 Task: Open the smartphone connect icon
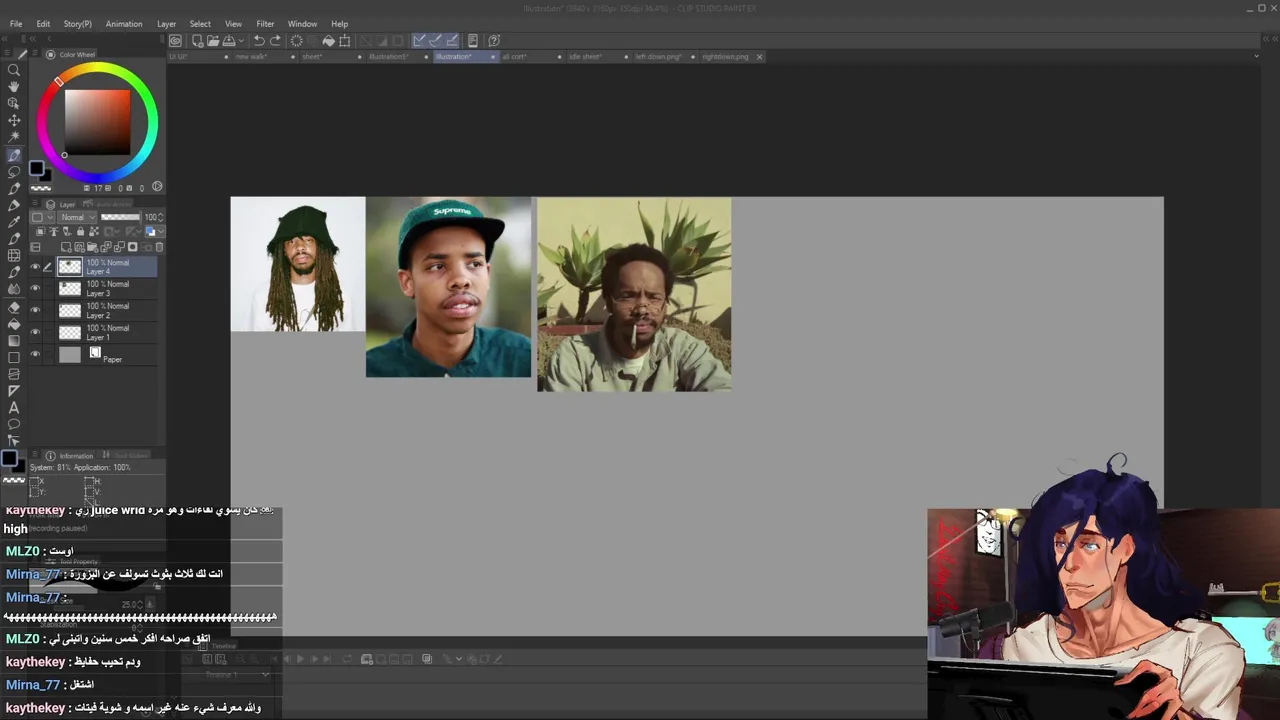pos(473,41)
